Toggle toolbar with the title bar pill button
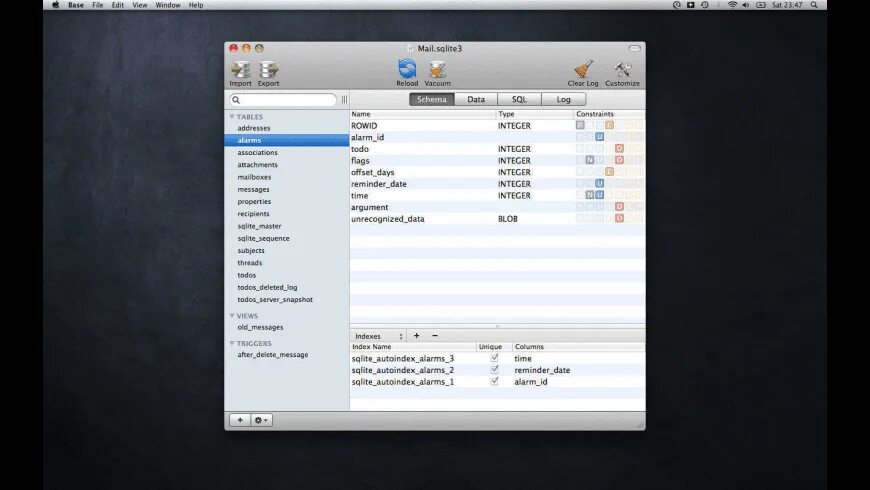This screenshot has height=490, width=870. tap(634, 48)
